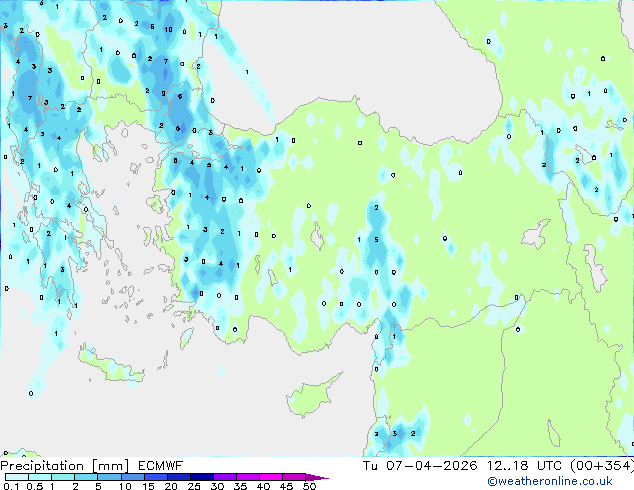Click the 30–35 mm purple legend swatch
The height and width of the screenshot is (490, 634).
point(225,477)
